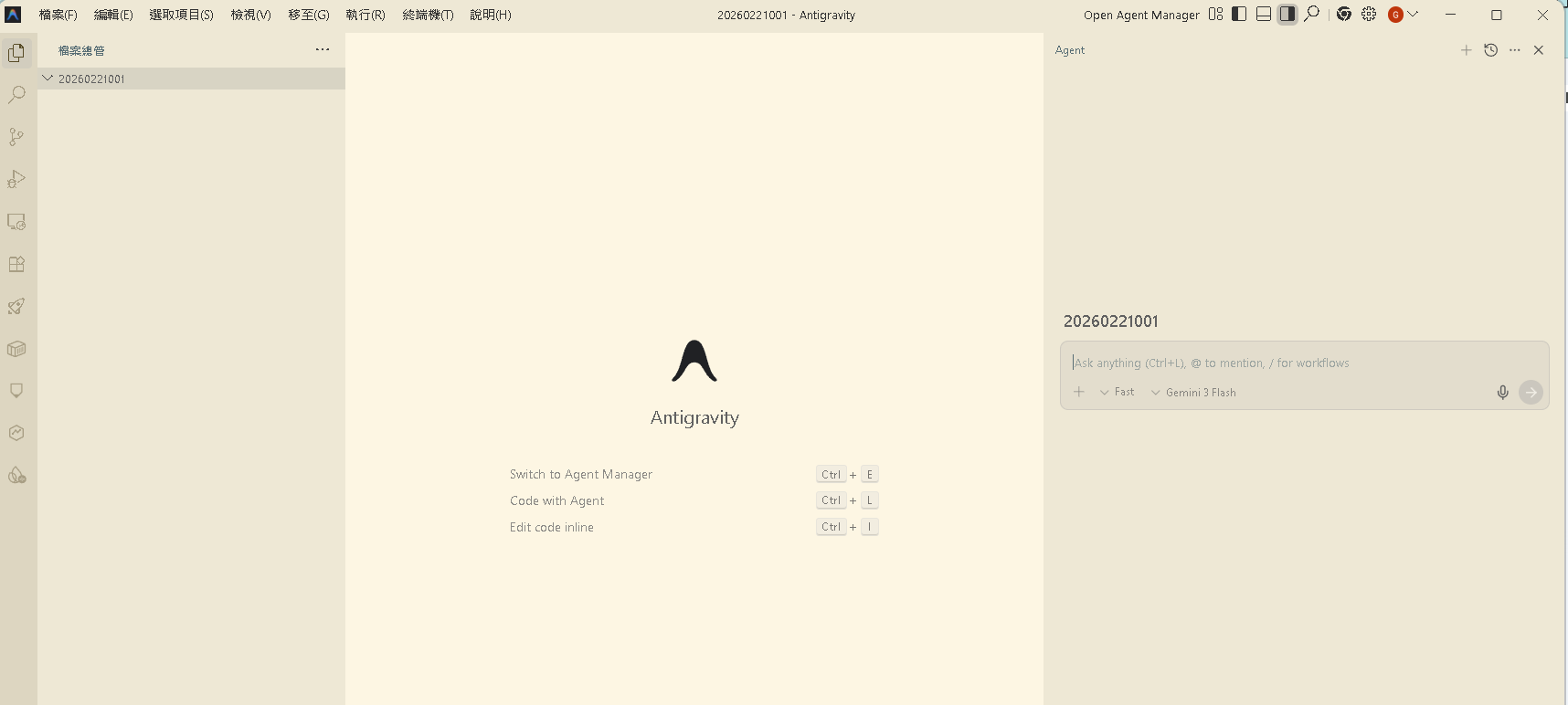1568x705 pixels.
Task: Open the 檔案(F) menu
Action: pyautogui.click(x=58, y=15)
